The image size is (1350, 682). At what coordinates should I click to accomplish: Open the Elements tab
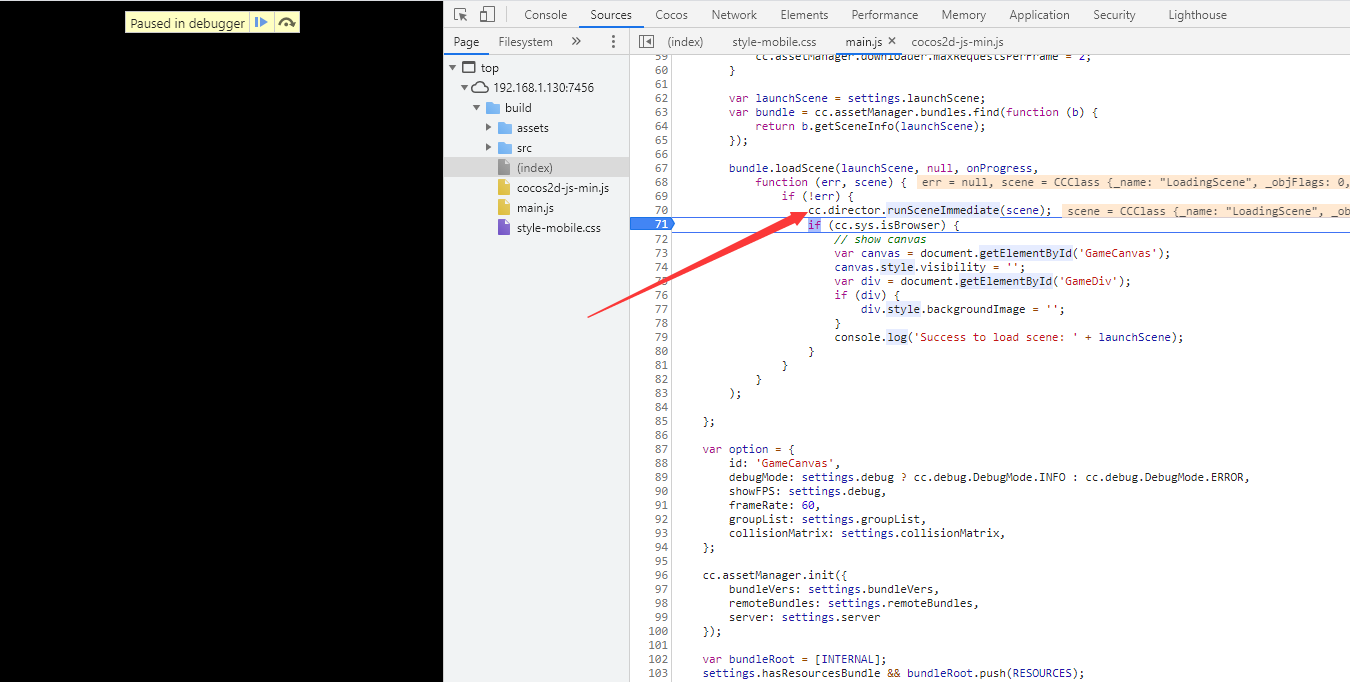(x=804, y=15)
